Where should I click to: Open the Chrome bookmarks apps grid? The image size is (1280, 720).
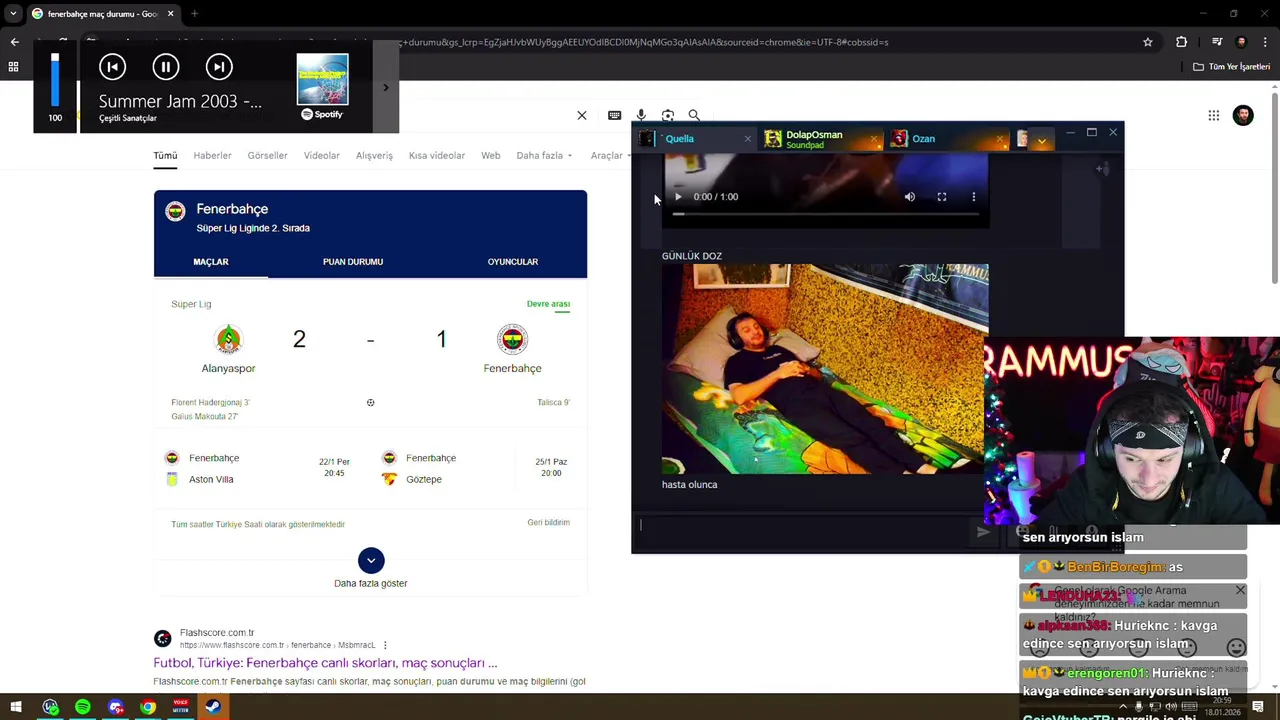(x=13, y=67)
